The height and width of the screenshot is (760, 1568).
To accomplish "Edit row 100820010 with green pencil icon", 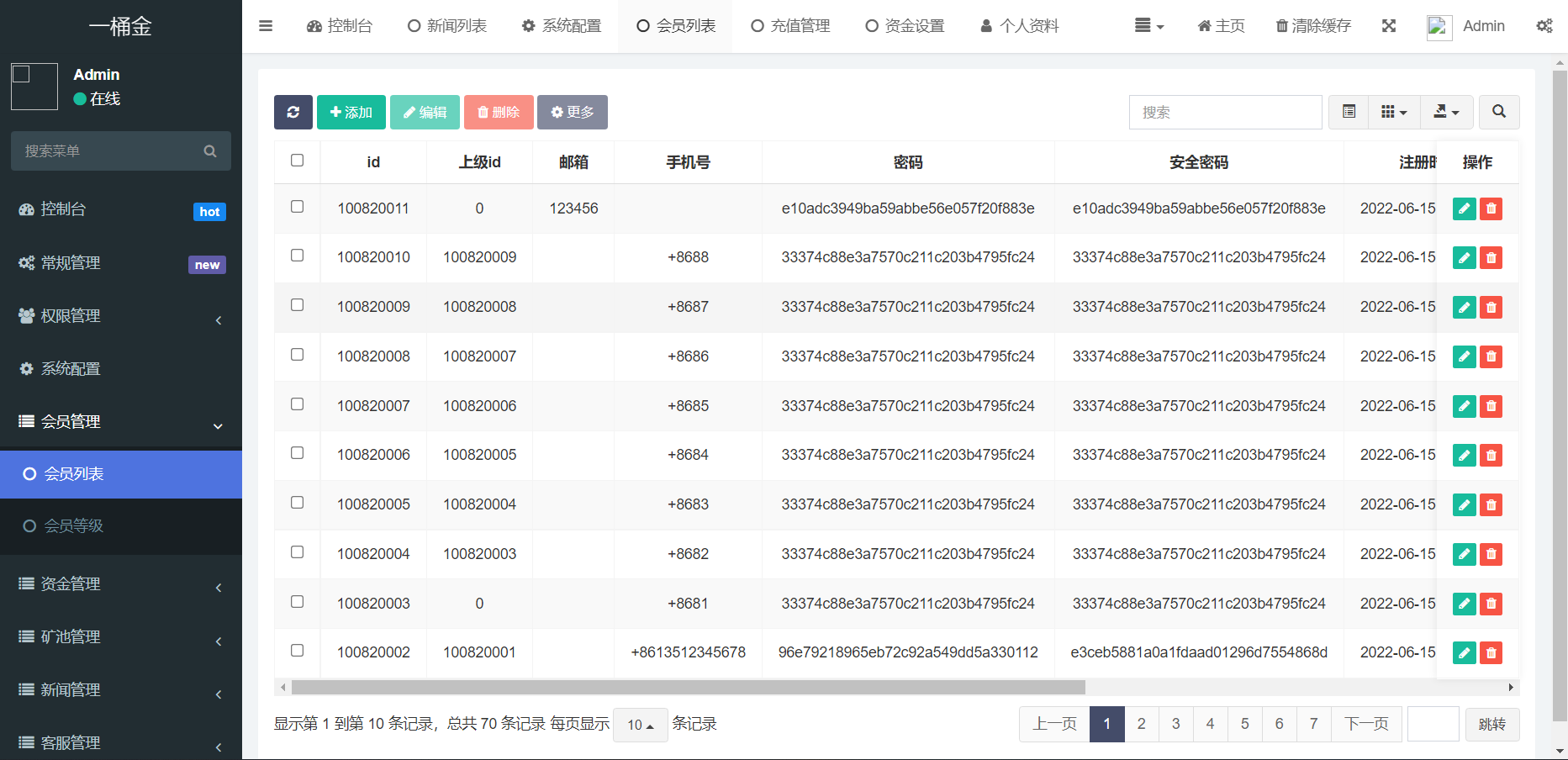I will click(1465, 257).
